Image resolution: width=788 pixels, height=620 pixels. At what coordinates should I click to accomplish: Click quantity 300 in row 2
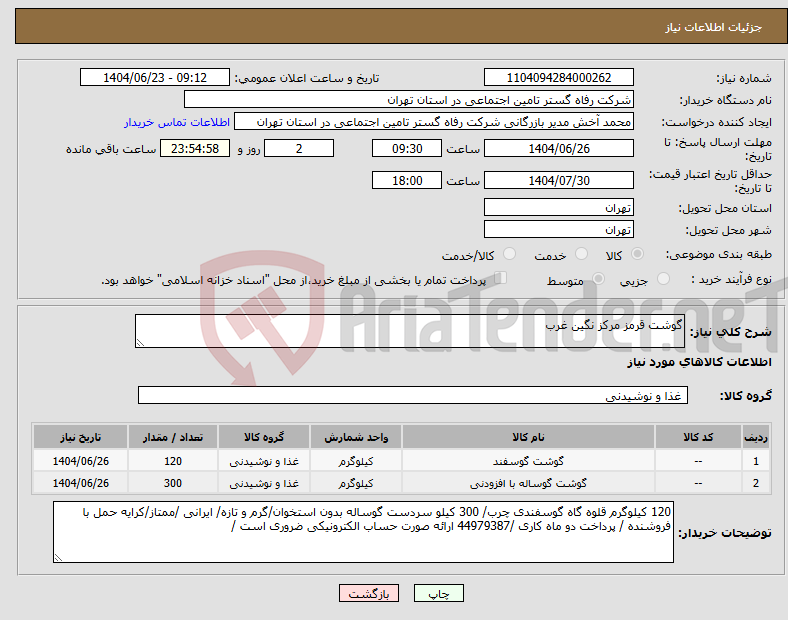click(173, 483)
